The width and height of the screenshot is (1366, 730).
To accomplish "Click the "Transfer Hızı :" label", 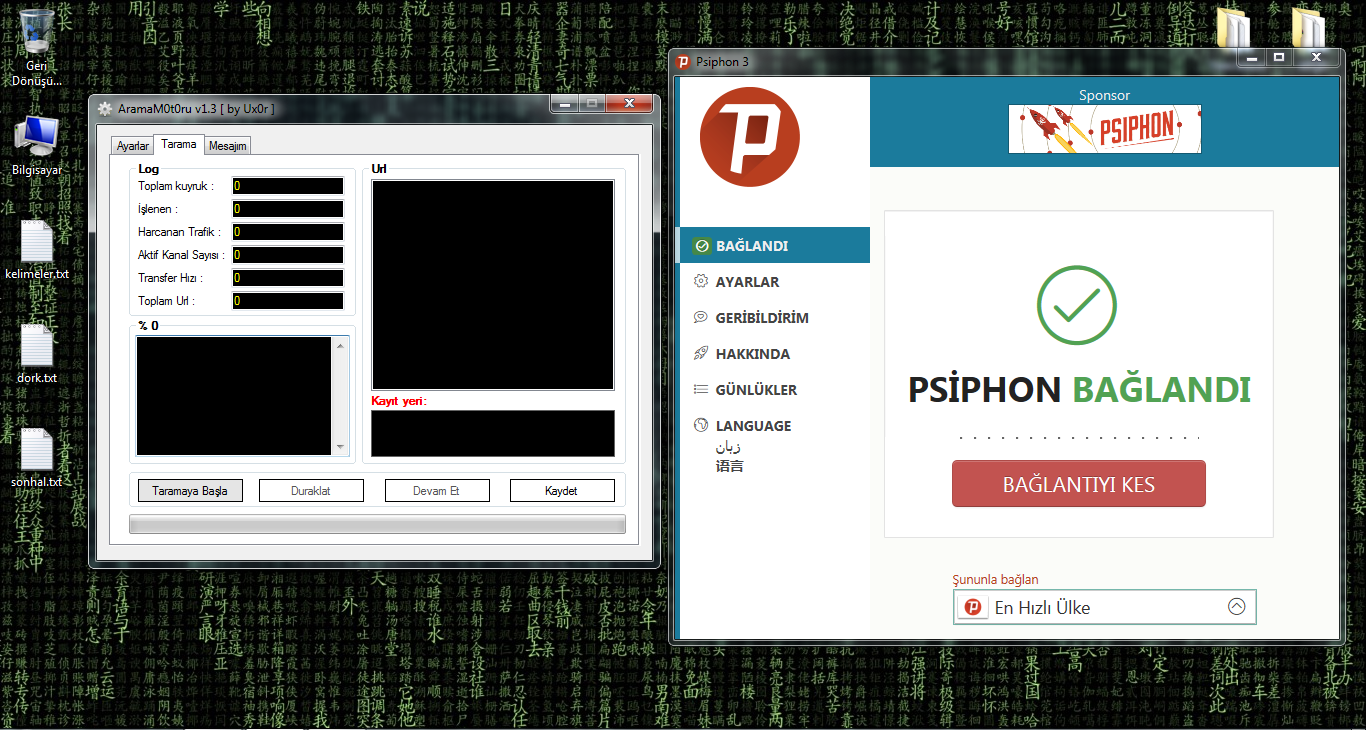I will 171,278.
